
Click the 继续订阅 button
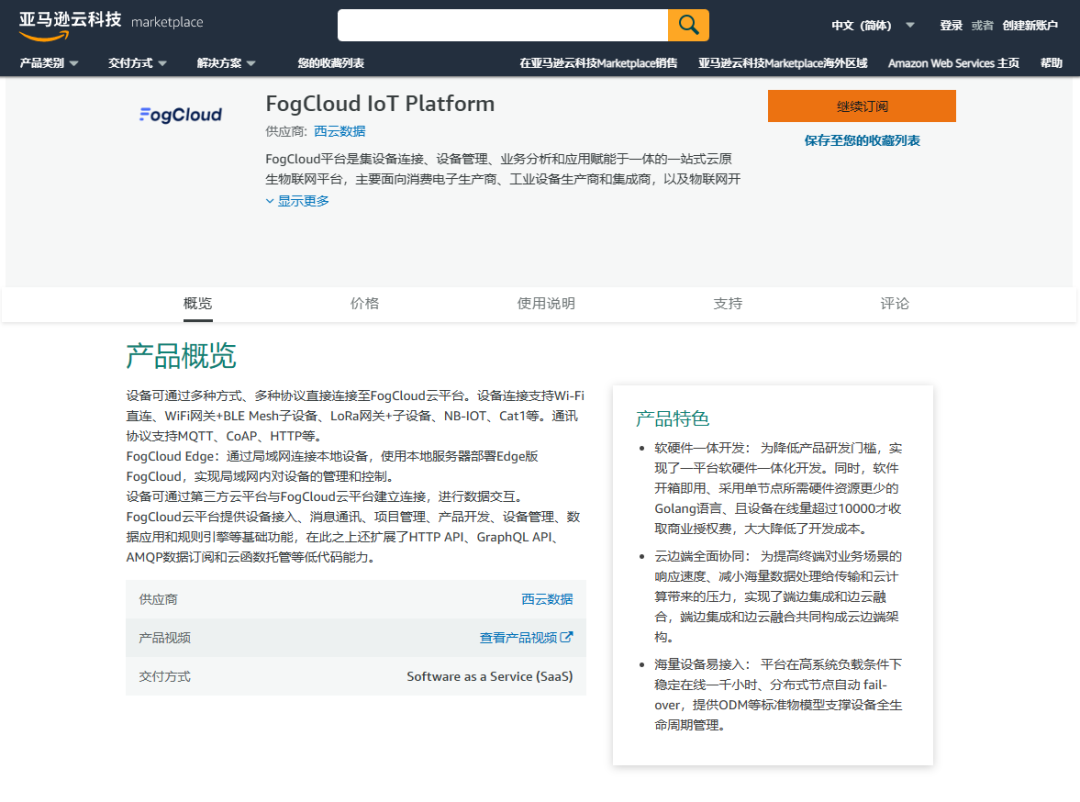[862, 106]
